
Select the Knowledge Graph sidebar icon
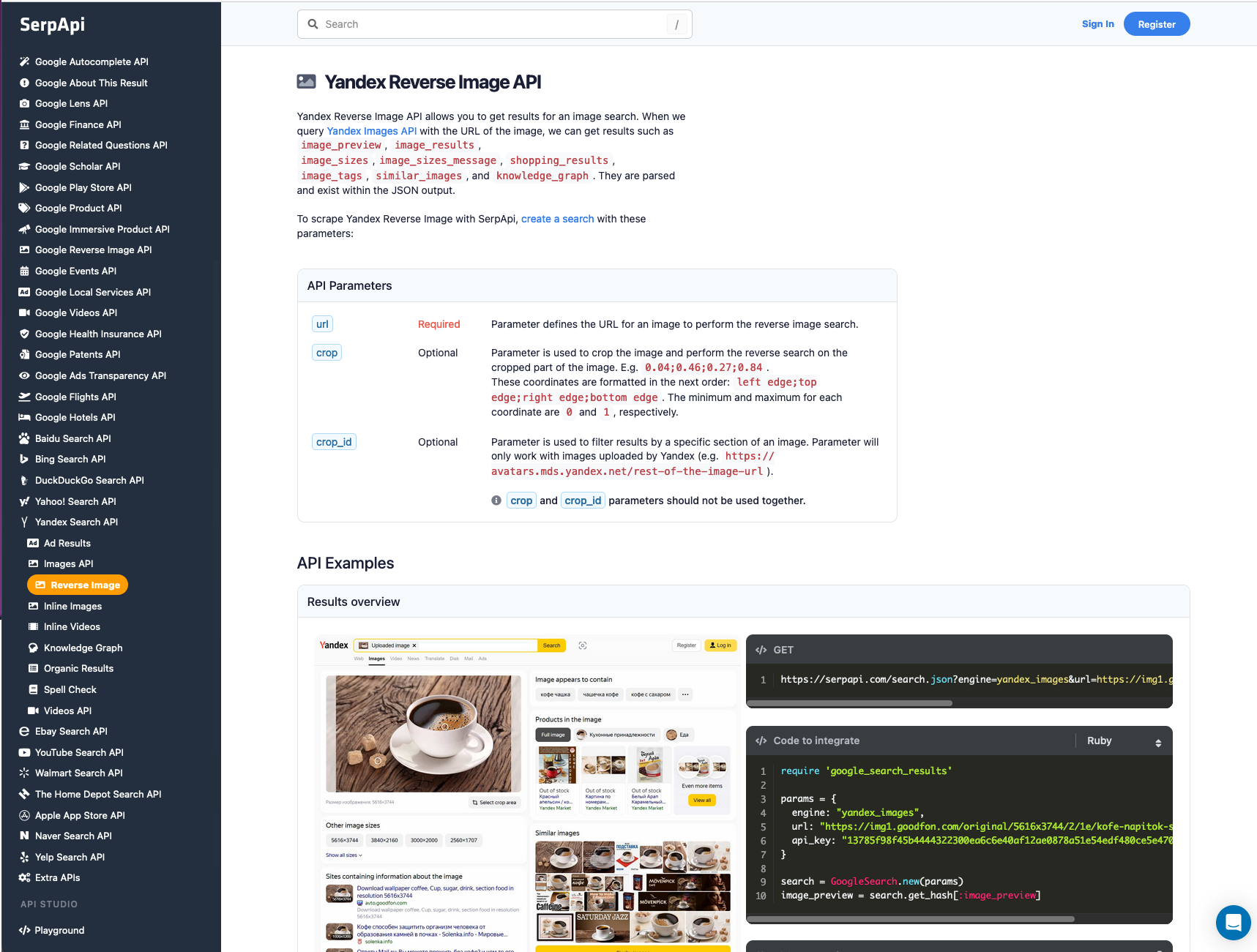point(32,648)
